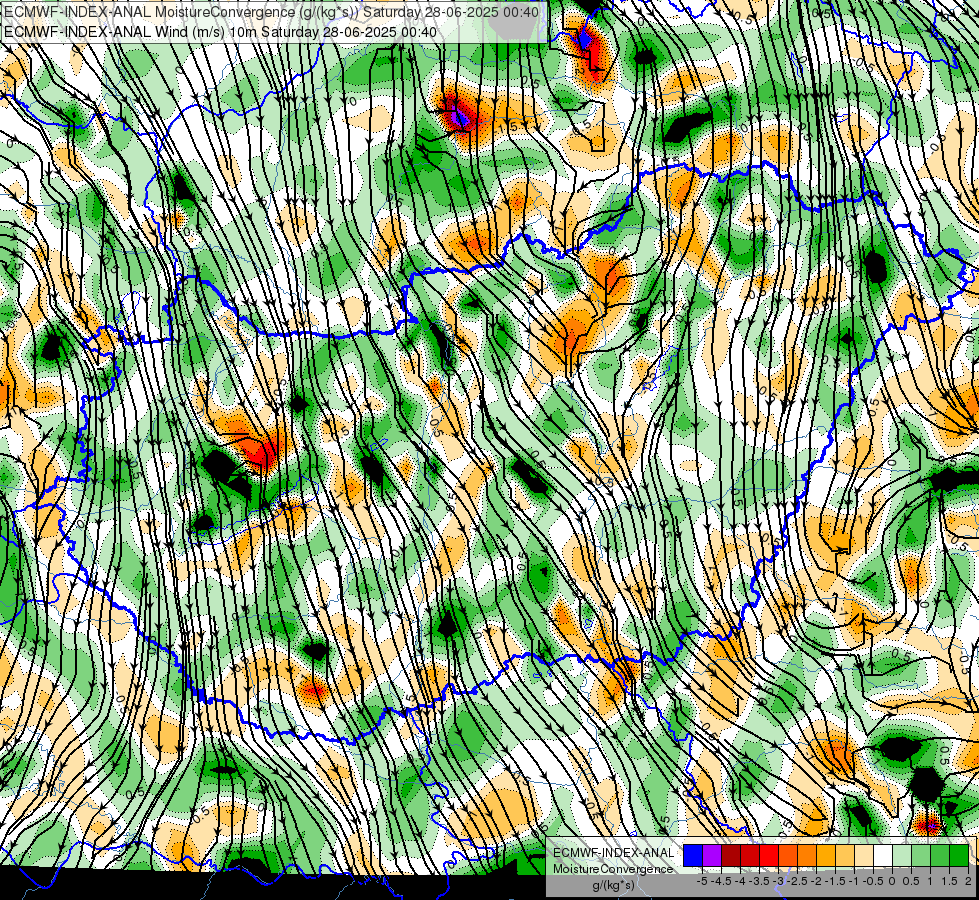Click the lightest green legend swatch
Viewport: 979px width, 900px height.
coord(902,855)
